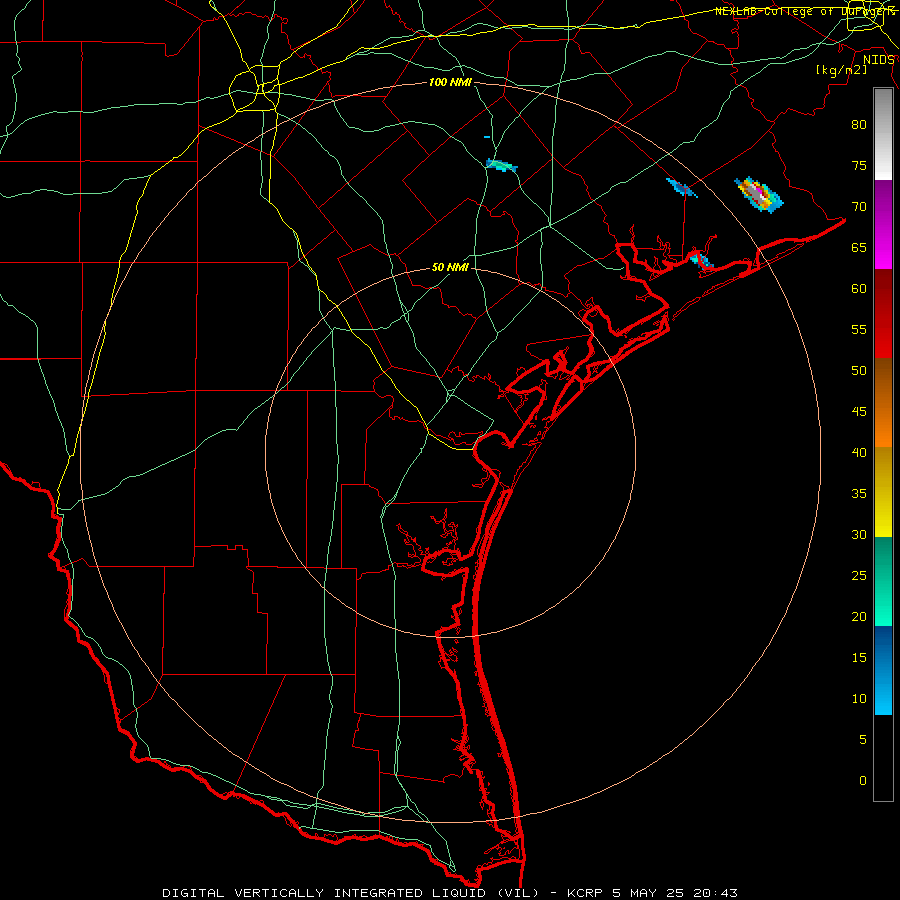Click the '35' value on the color scale
Viewport: 900px width, 900px height.
tap(859, 494)
